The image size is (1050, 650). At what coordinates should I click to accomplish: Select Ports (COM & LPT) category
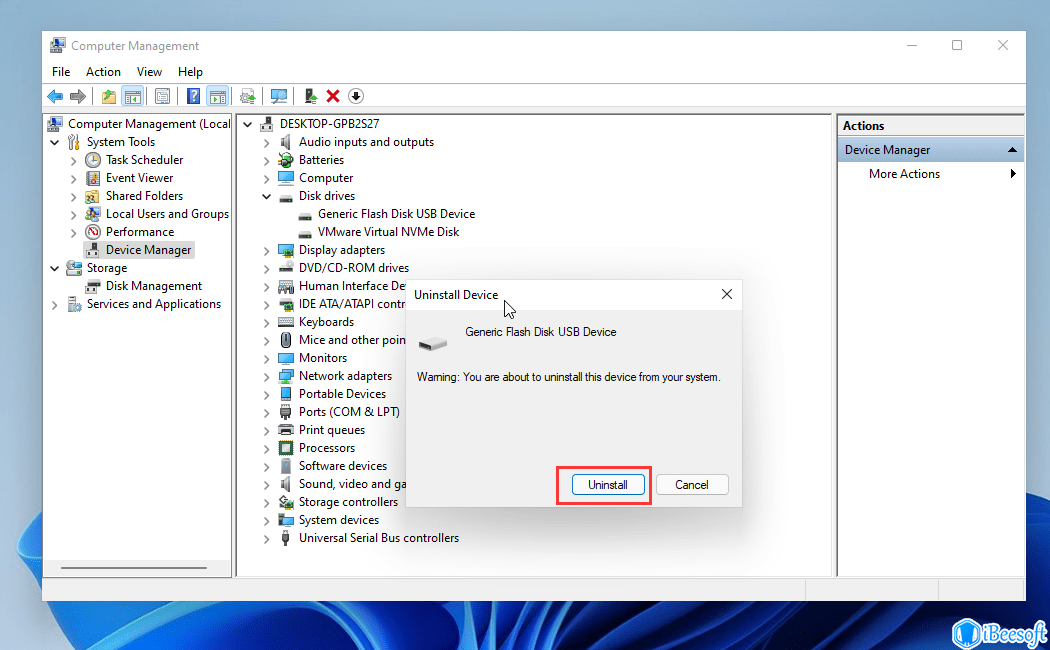(350, 412)
